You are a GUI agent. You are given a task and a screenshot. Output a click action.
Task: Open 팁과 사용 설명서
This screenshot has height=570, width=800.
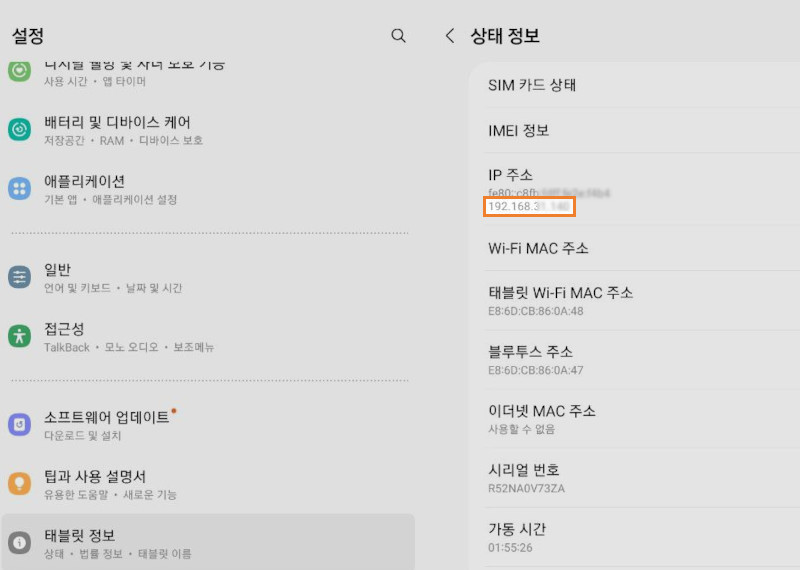point(208,484)
